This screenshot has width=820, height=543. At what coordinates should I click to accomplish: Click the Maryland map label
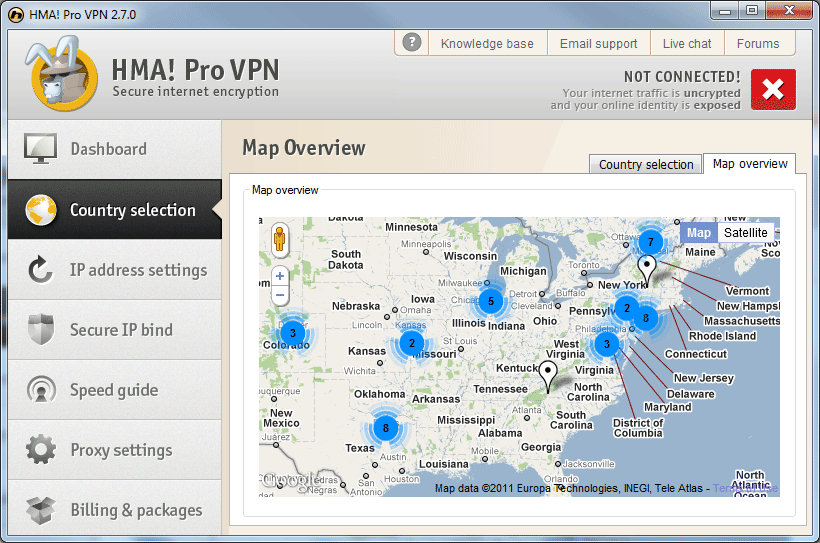pyautogui.click(x=668, y=407)
